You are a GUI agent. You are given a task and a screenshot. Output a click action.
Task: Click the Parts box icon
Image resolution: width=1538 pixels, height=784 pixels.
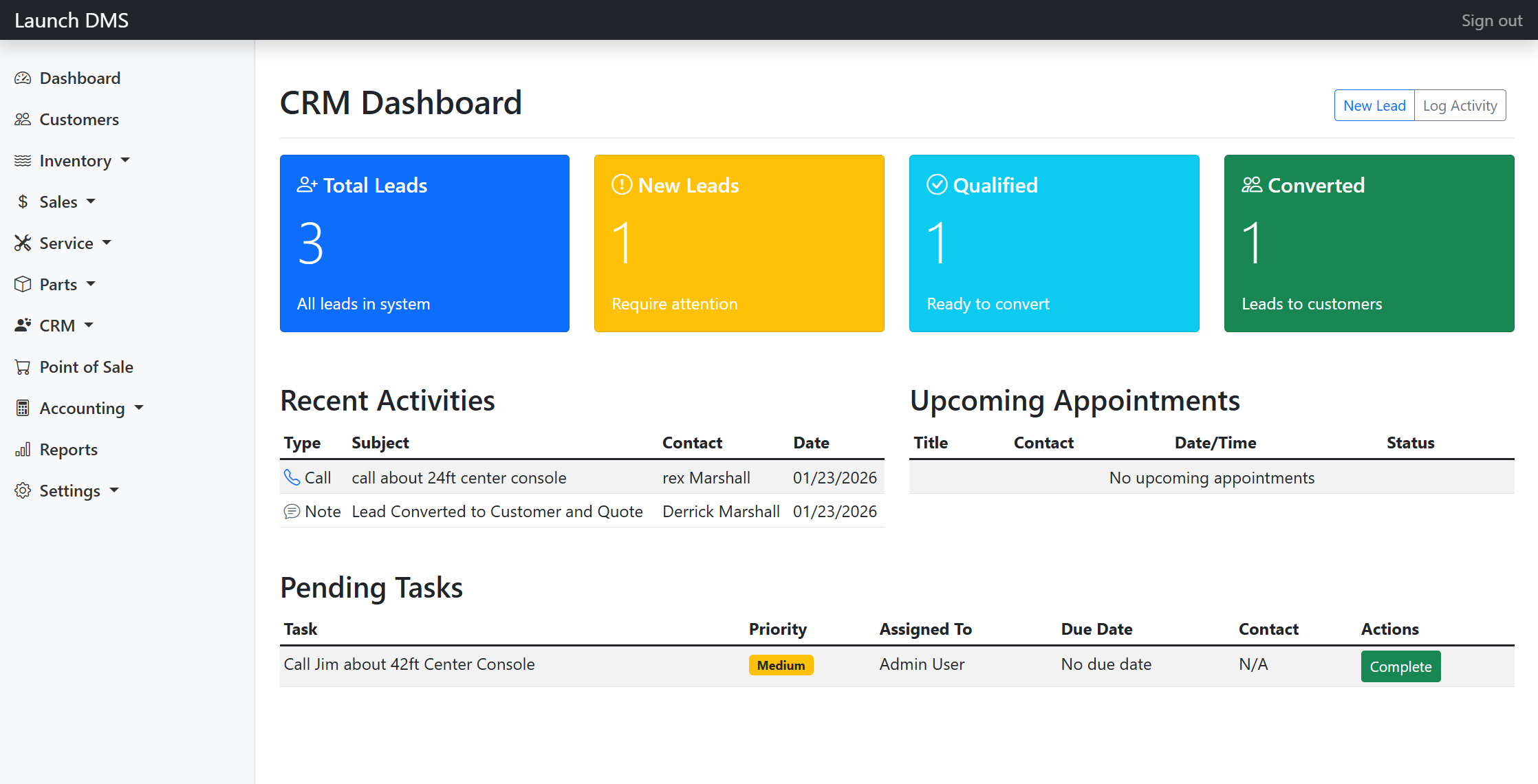[23, 285]
